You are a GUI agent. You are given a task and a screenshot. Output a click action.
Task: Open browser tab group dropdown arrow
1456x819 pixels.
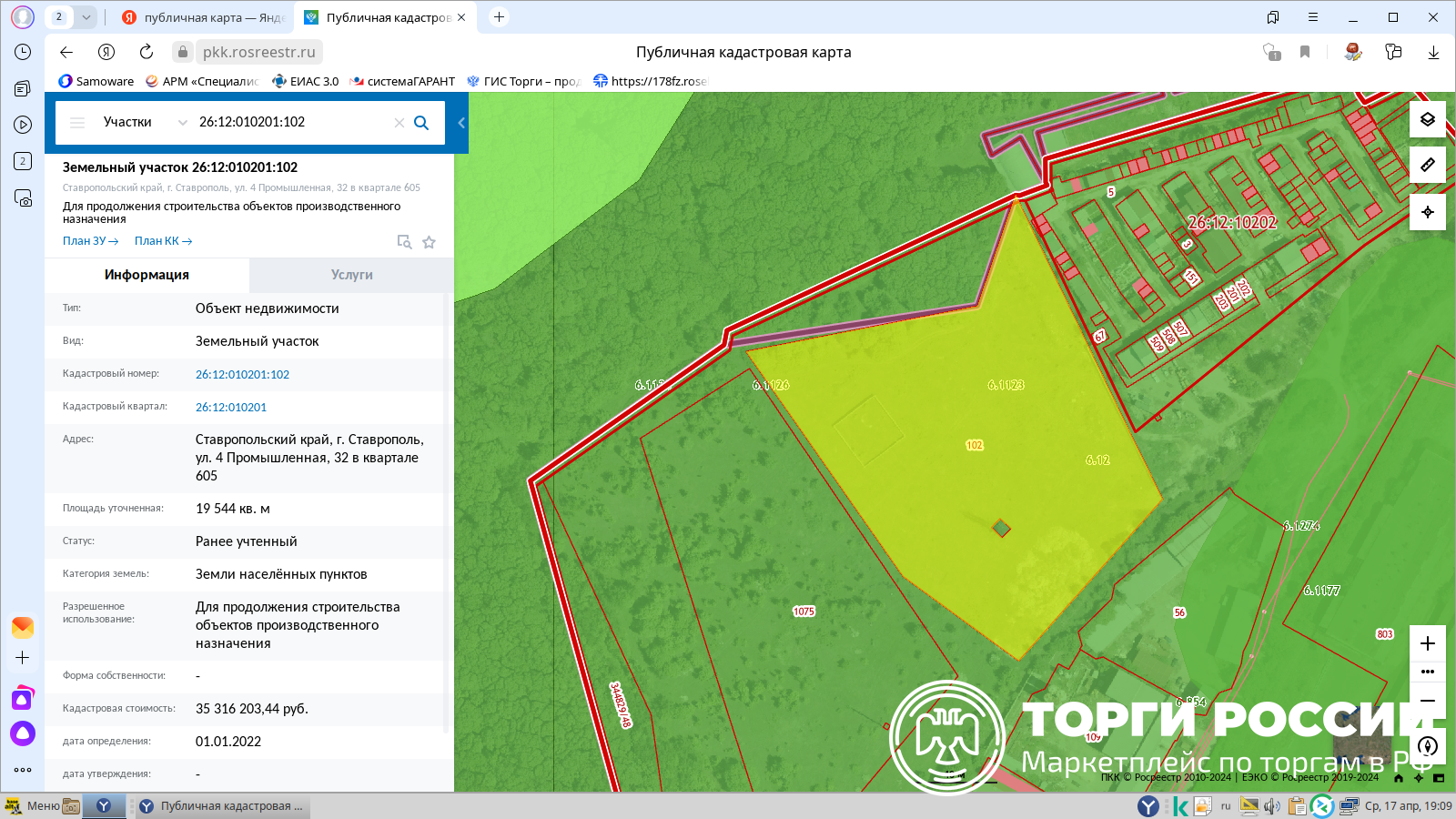(x=86, y=17)
